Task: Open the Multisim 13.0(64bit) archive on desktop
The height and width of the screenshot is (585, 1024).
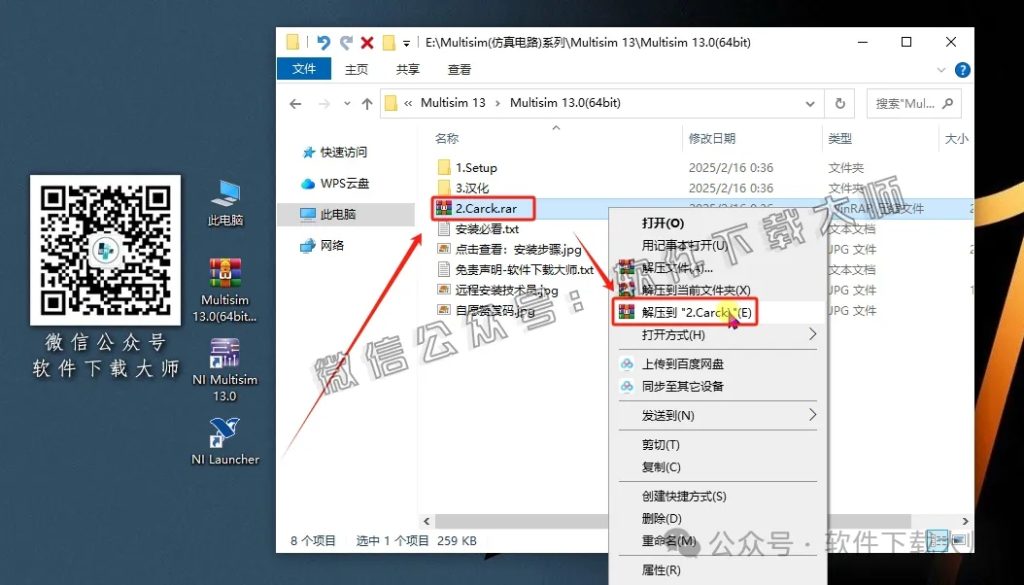Action: (x=224, y=272)
